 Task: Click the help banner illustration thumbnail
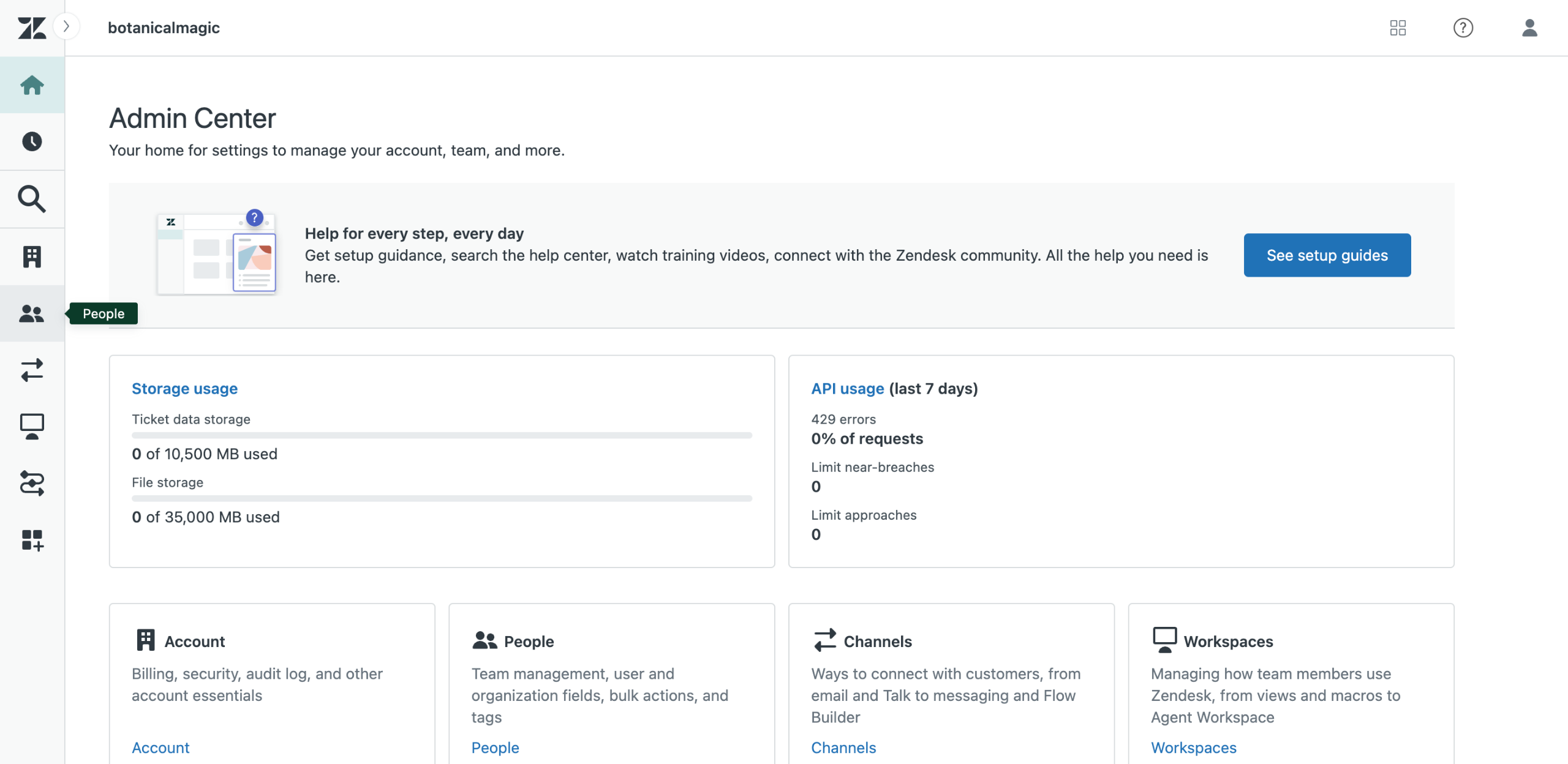point(216,253)
